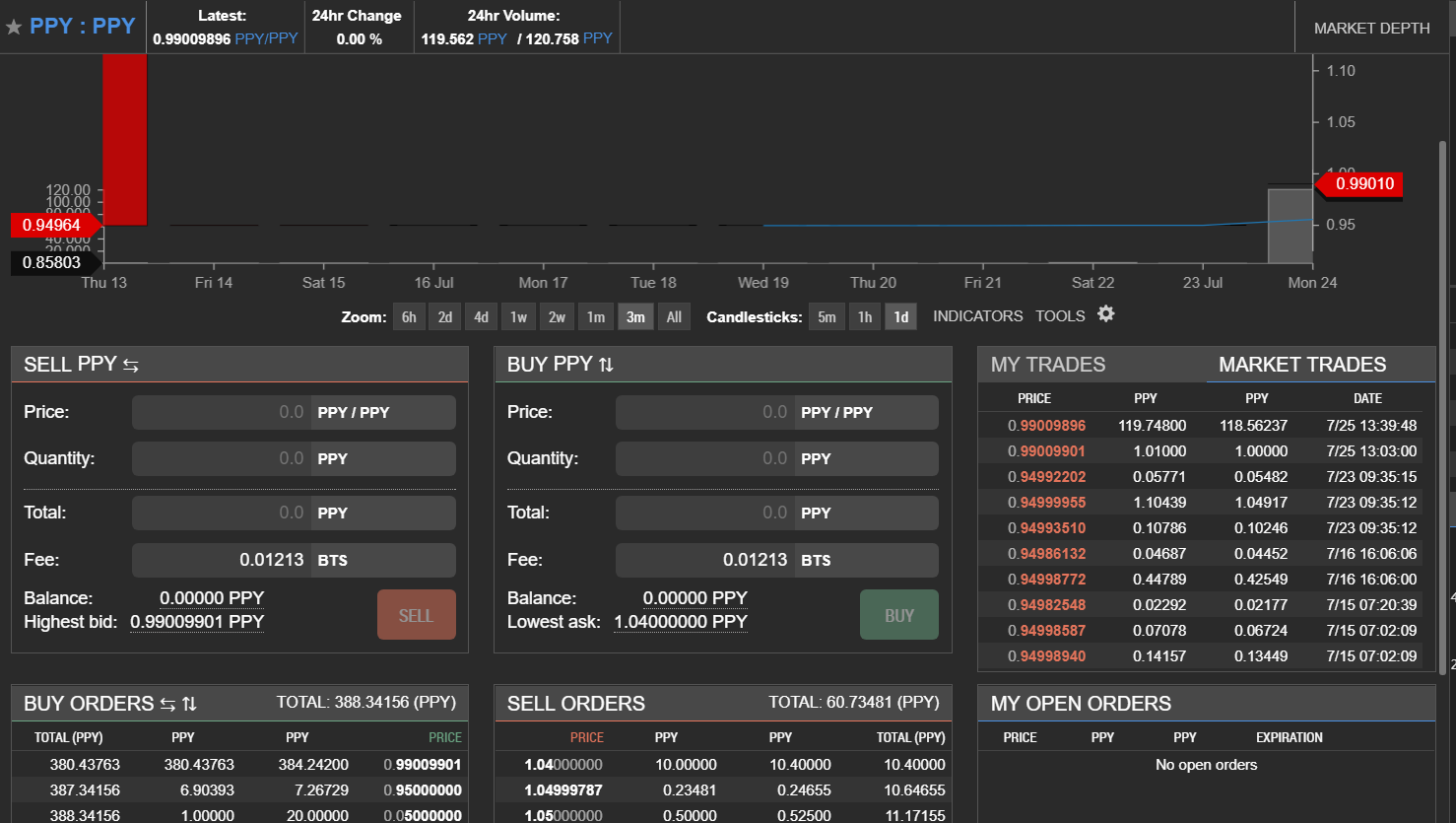Select 1d candlesticks interval
Screen dimensions: 1456x823
[901, 316]
